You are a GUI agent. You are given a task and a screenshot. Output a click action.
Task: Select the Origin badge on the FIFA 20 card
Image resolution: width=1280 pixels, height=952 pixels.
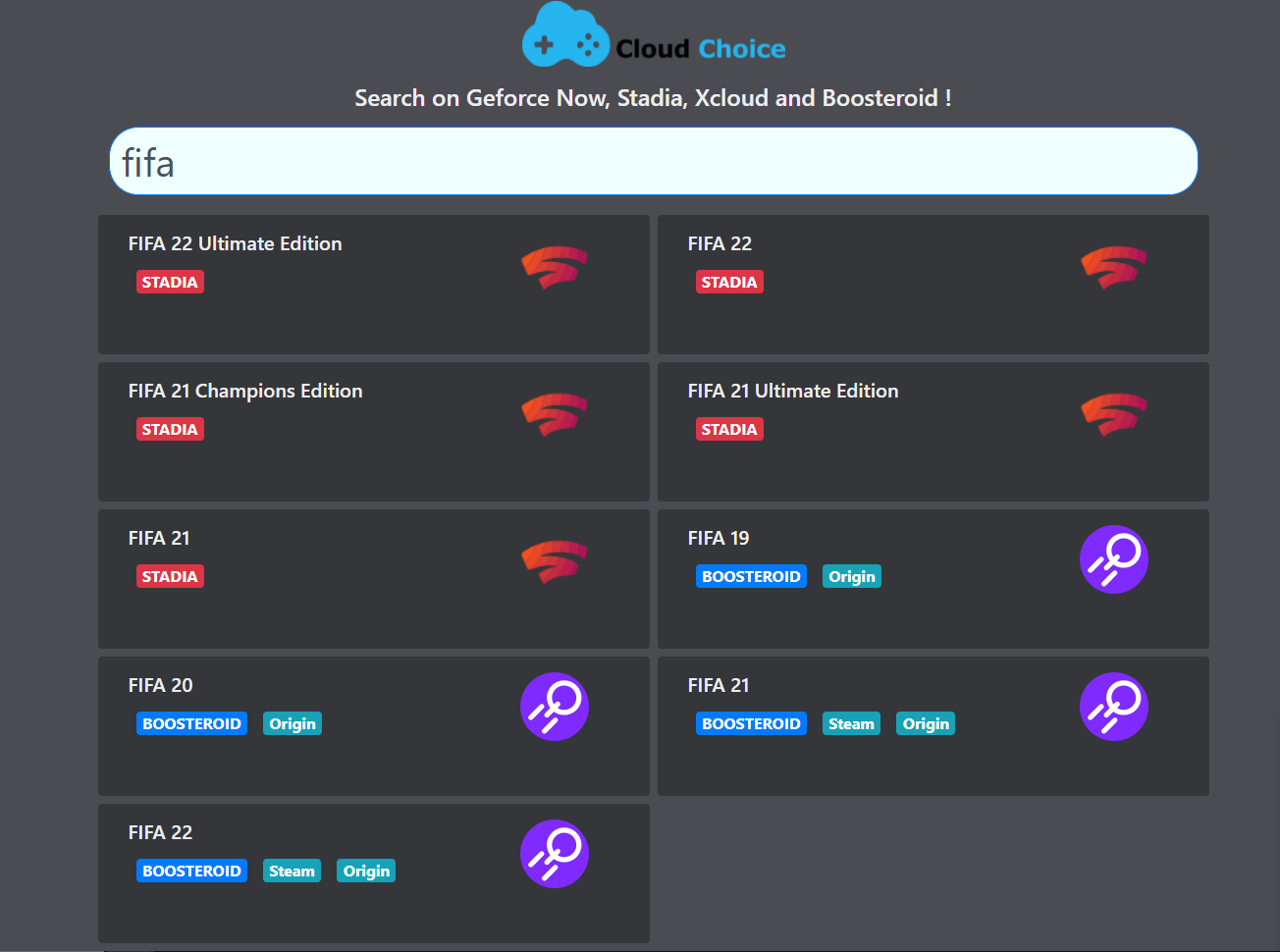pyautogui.click(x=293, y=724)
